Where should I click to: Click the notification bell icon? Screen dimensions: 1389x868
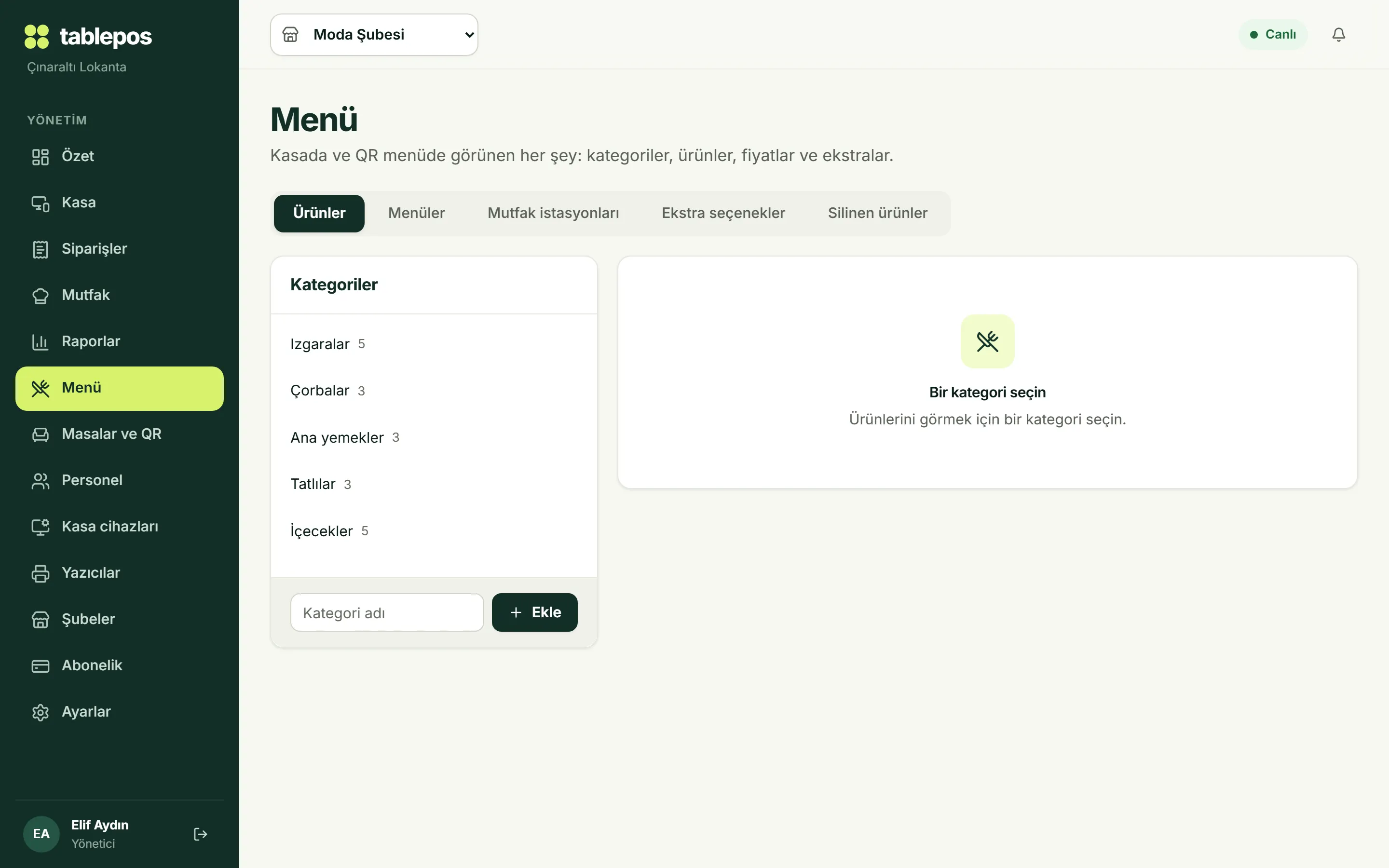(x=1338, y=35)
